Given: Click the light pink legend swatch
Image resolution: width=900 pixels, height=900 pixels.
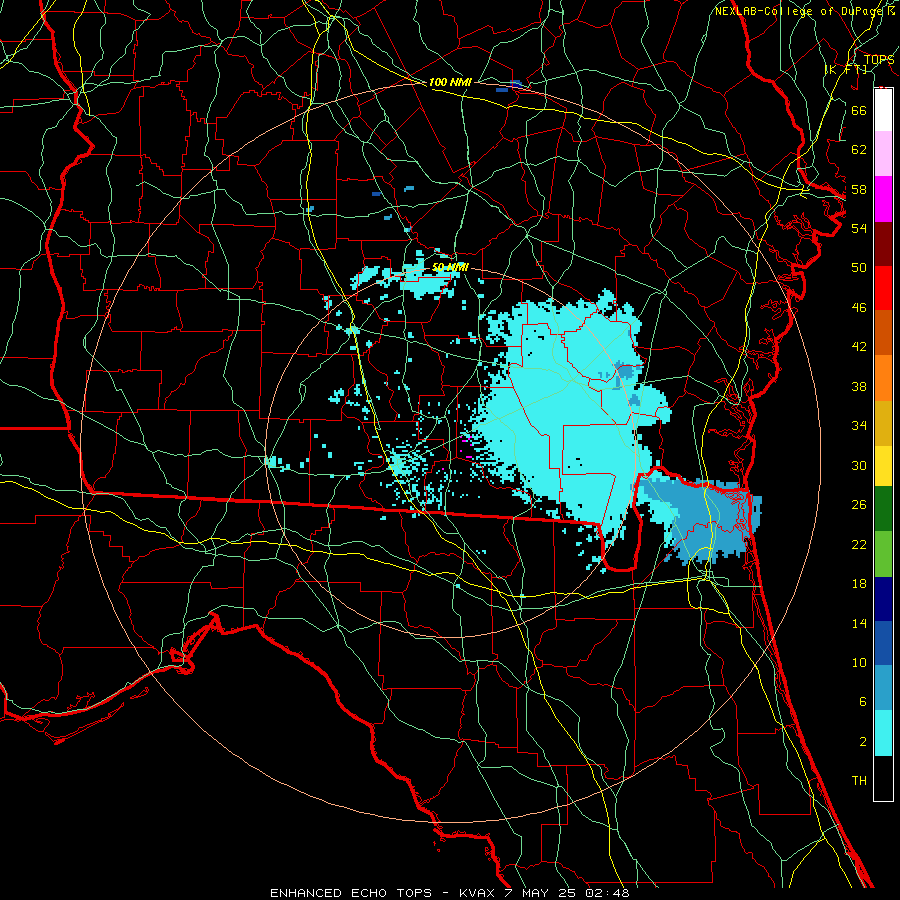Looking at the screenshot, I should [883, 154].
